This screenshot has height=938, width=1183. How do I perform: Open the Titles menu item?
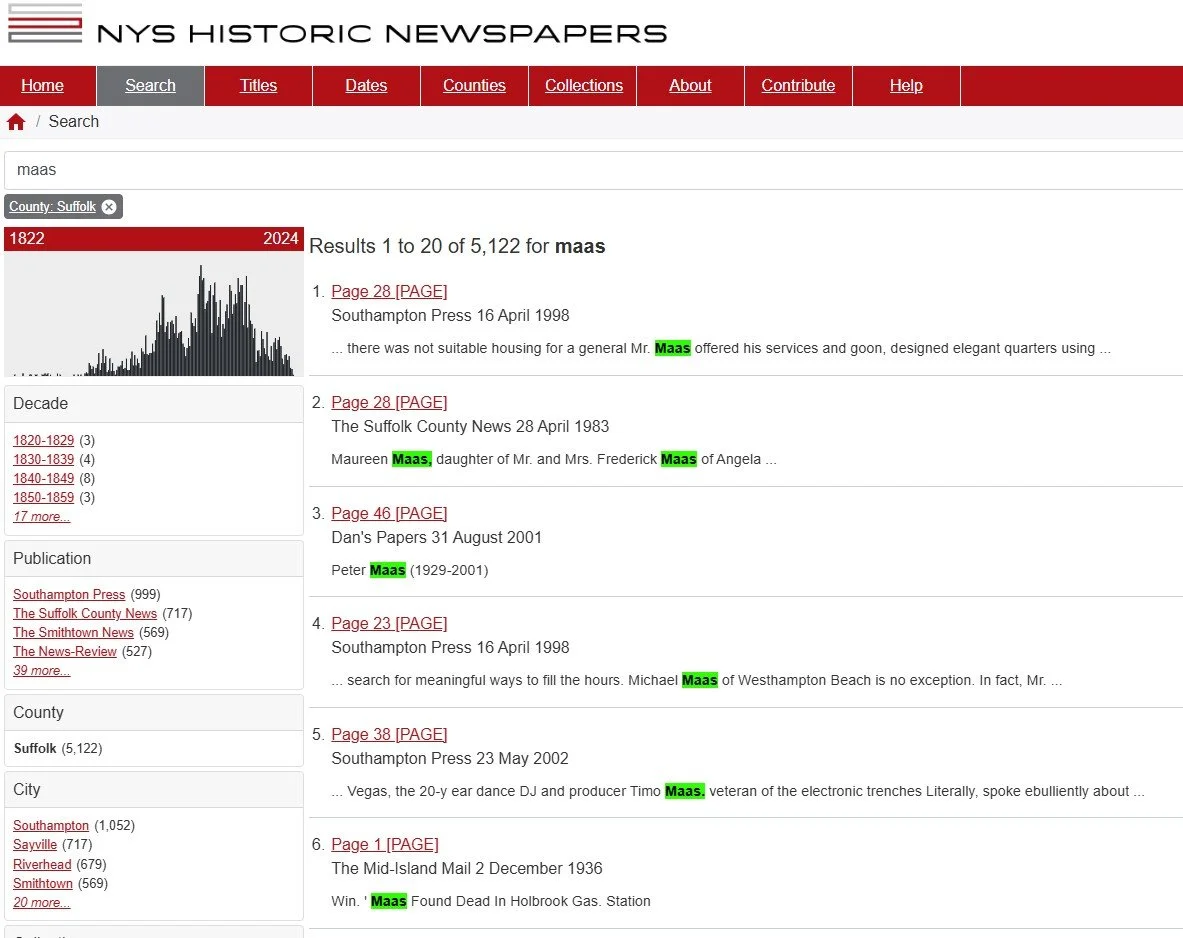(258, 85)
